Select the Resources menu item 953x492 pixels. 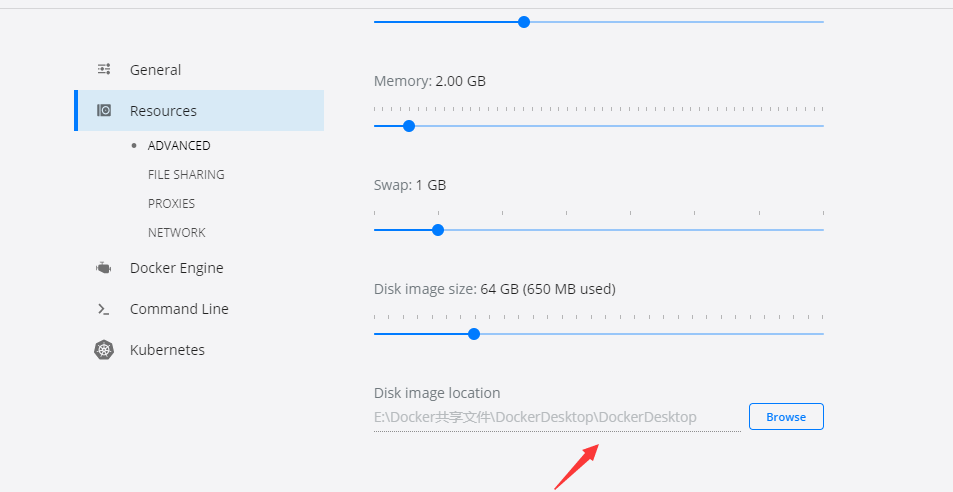coord(163,111)
